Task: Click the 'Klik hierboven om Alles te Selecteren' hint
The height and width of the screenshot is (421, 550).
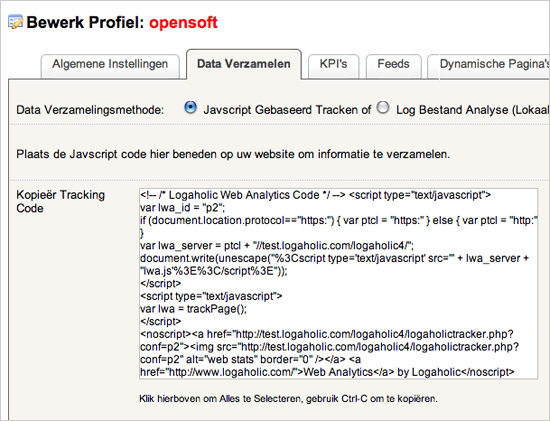Action: coord(288,399)
